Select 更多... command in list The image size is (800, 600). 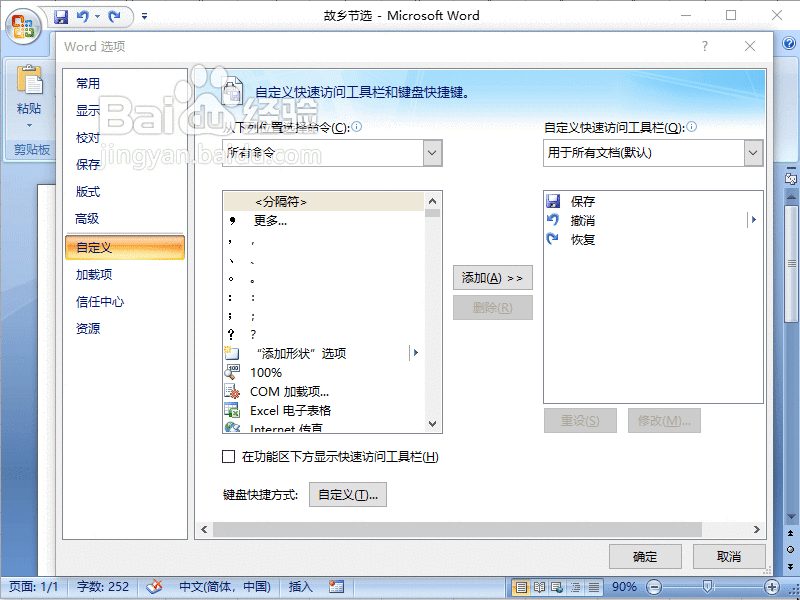323,221
